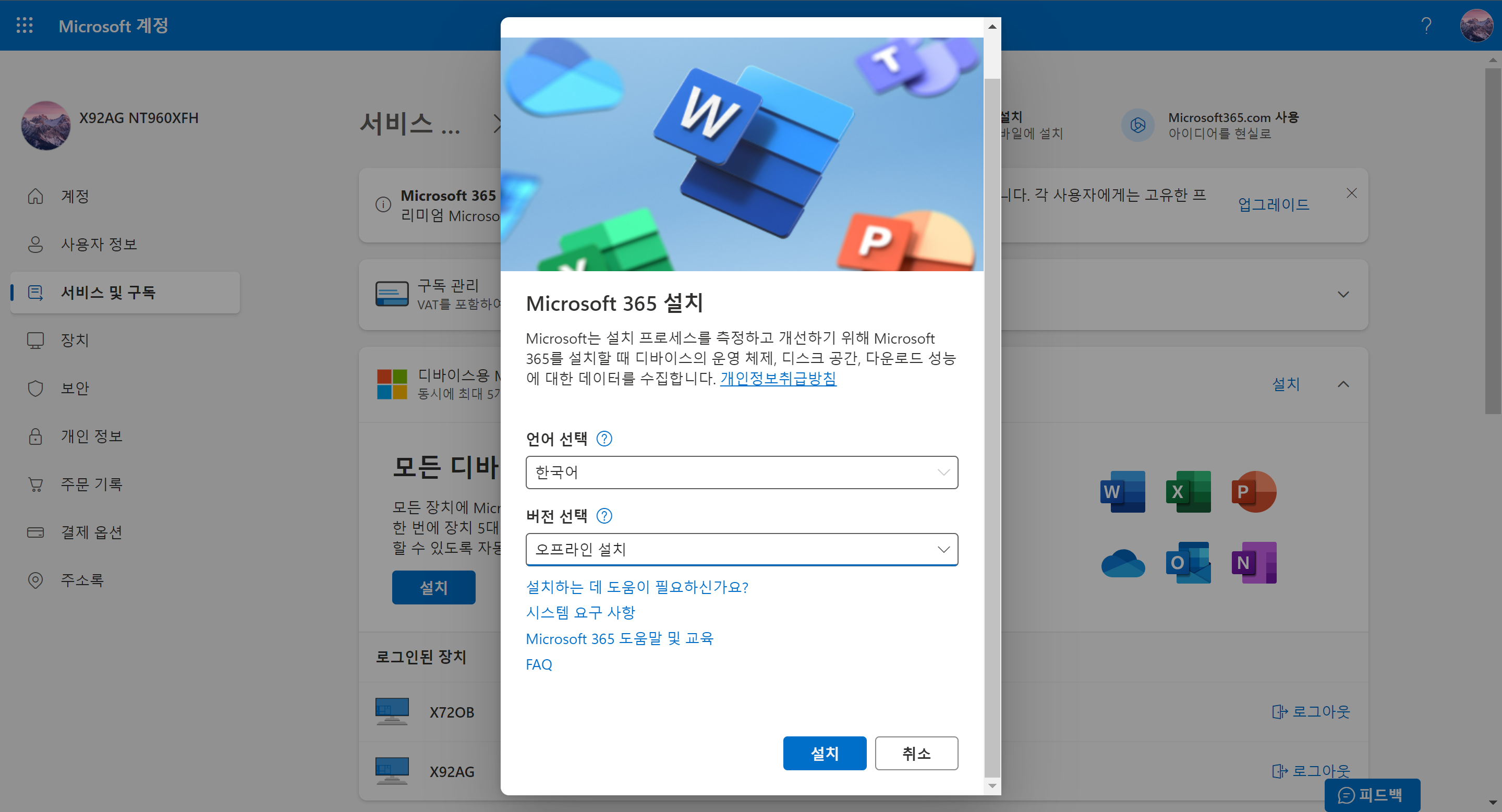Click 로그아웃 for device X72OB
This screenshot has height=812, width=1502.
(1311, 712)
